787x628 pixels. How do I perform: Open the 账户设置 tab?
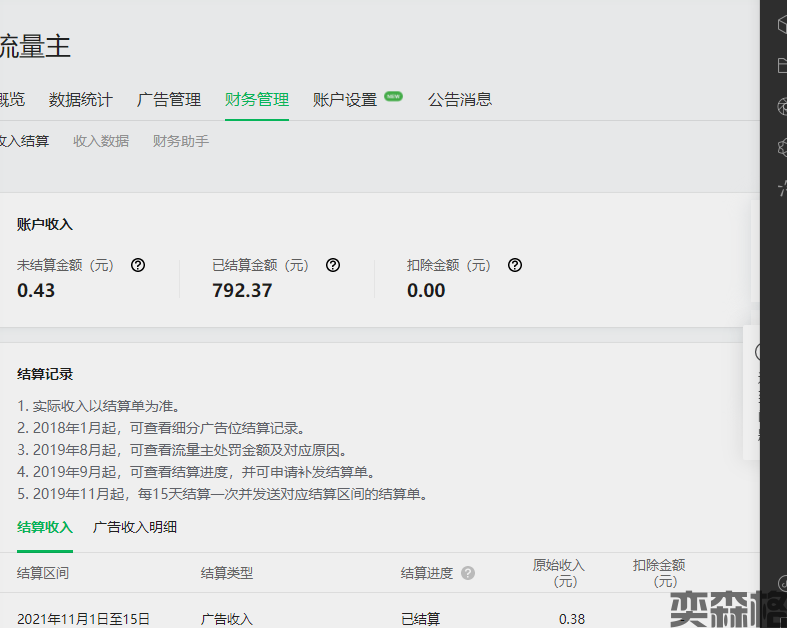345,100
